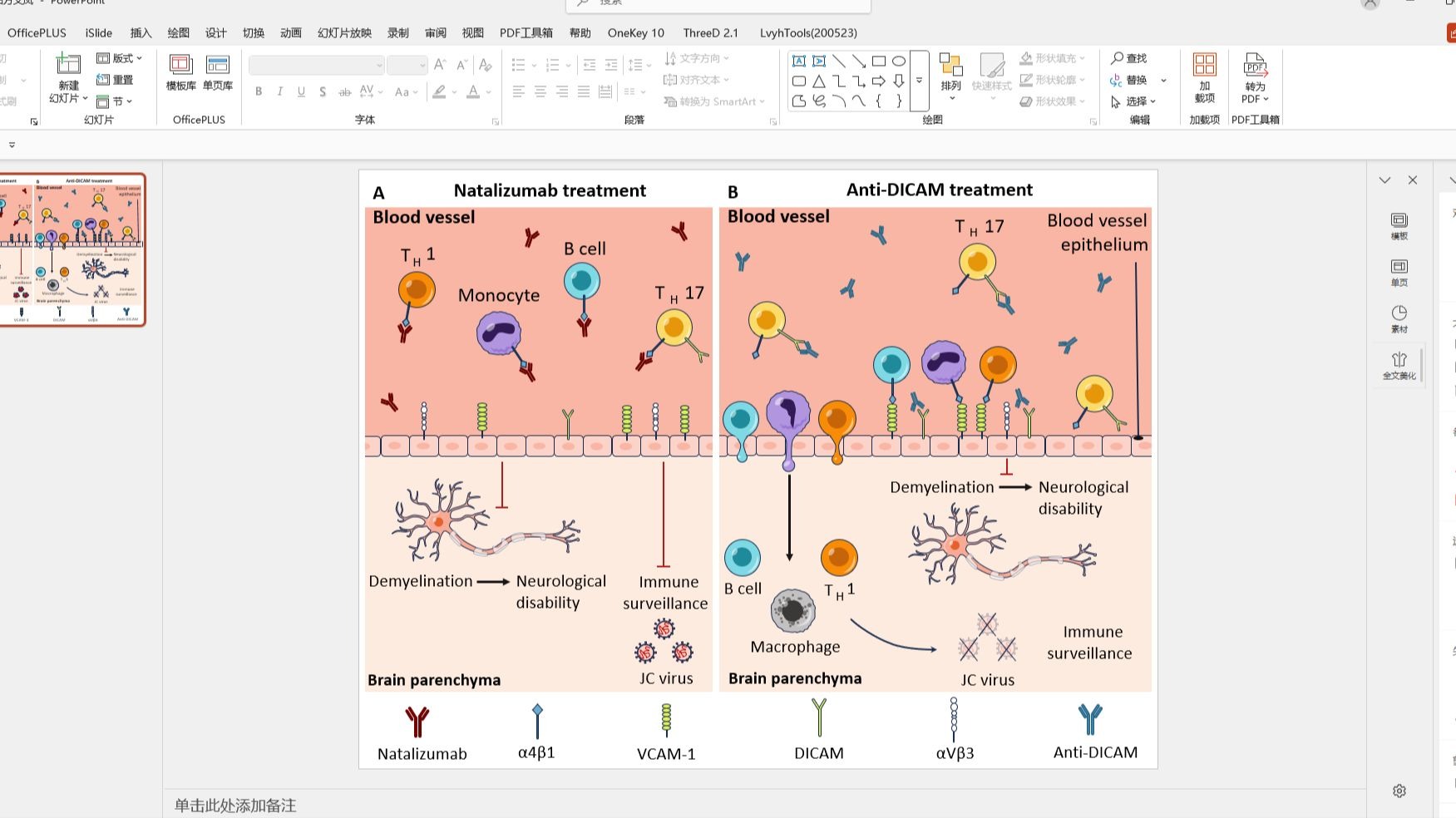Click 替换 replace button
Viewport: 1456px width, 818px height.
(x=1129, y=80)
